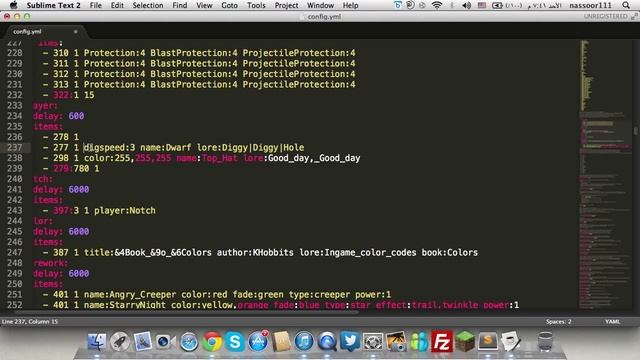Click 'Line 237, Column 15' status text
The height and width of the screenshot is (360, 640).
tap(30, 322)
